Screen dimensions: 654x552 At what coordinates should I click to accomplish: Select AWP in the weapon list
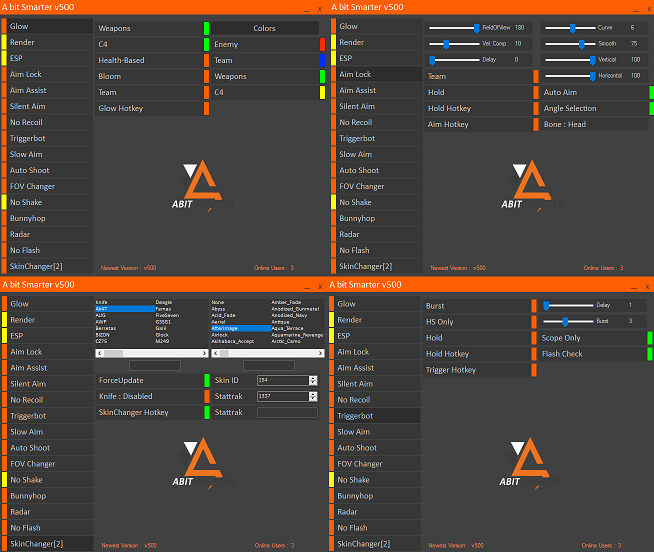(x=101, y=321)
